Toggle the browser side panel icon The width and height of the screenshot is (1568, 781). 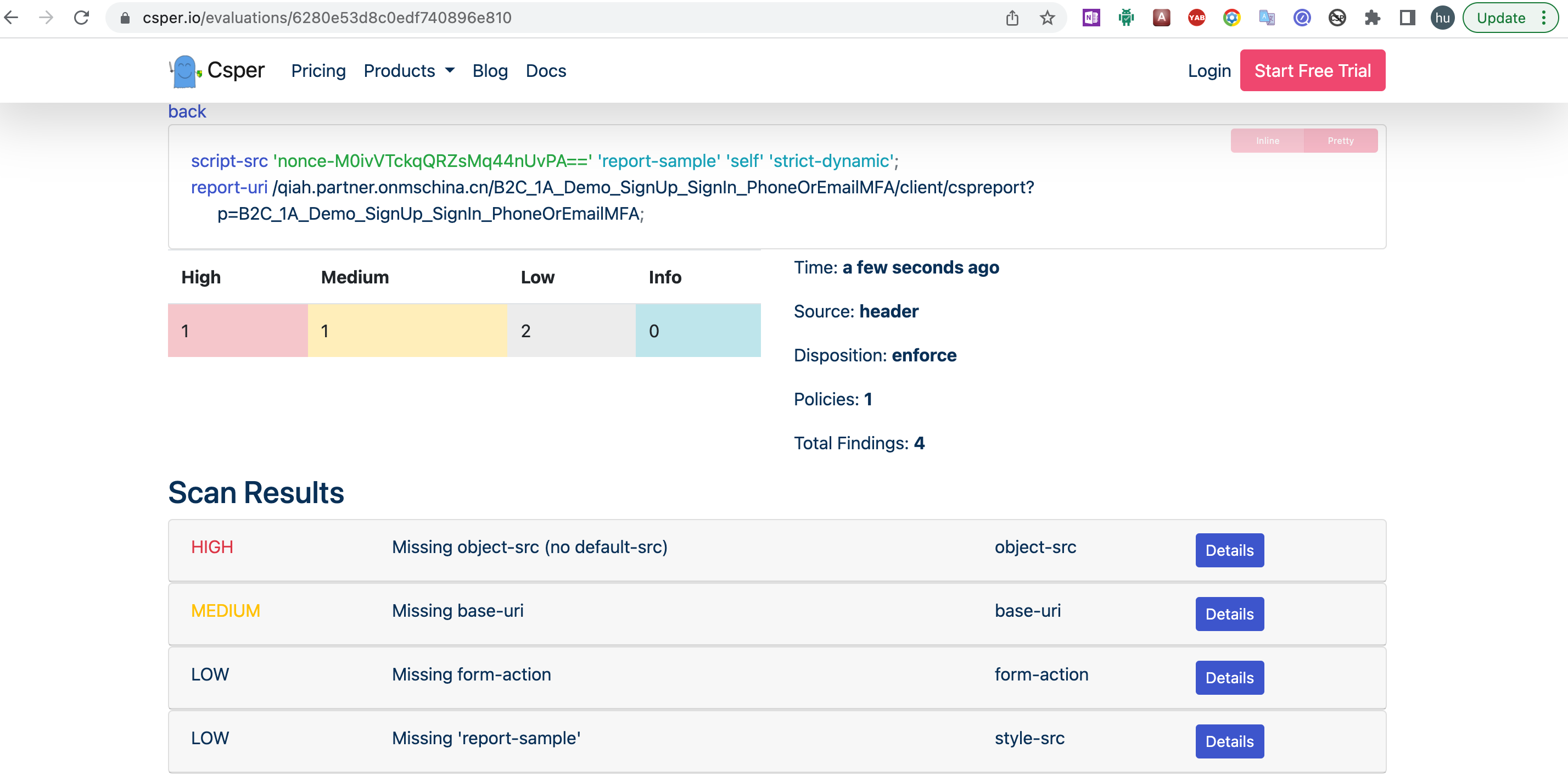point(1407,18)
